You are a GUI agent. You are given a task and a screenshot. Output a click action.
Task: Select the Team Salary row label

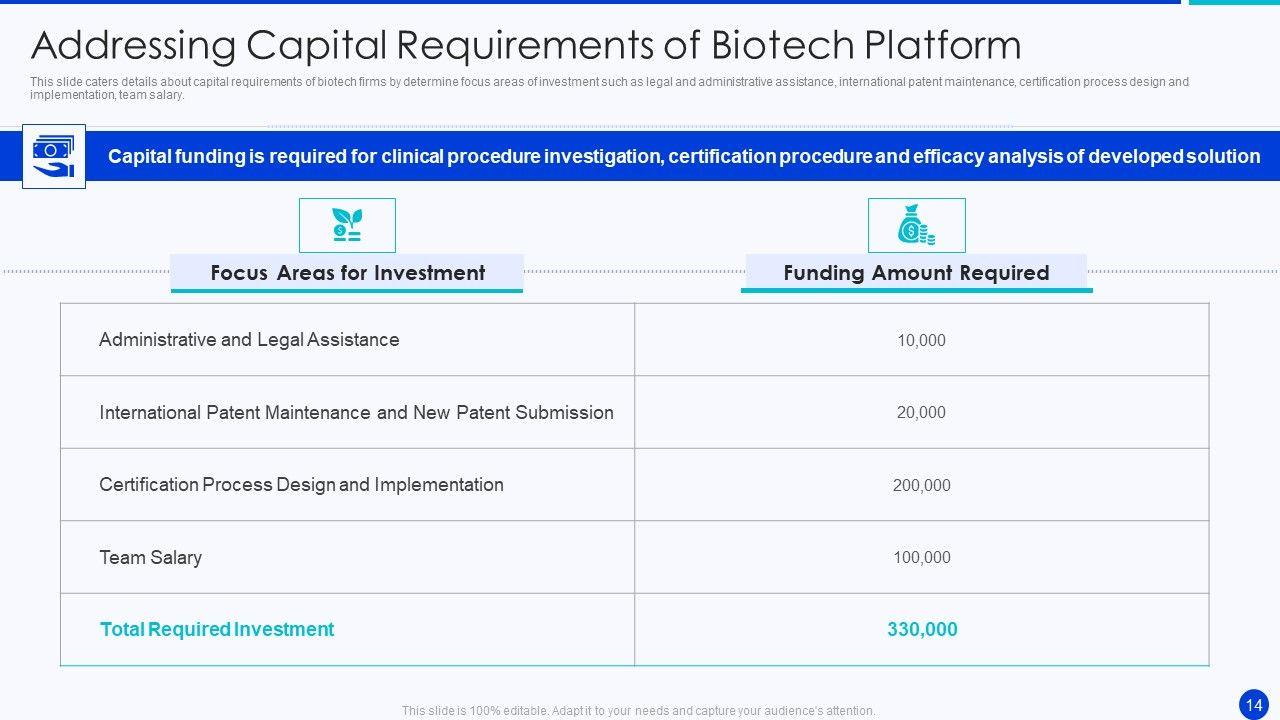pos(150,557)
